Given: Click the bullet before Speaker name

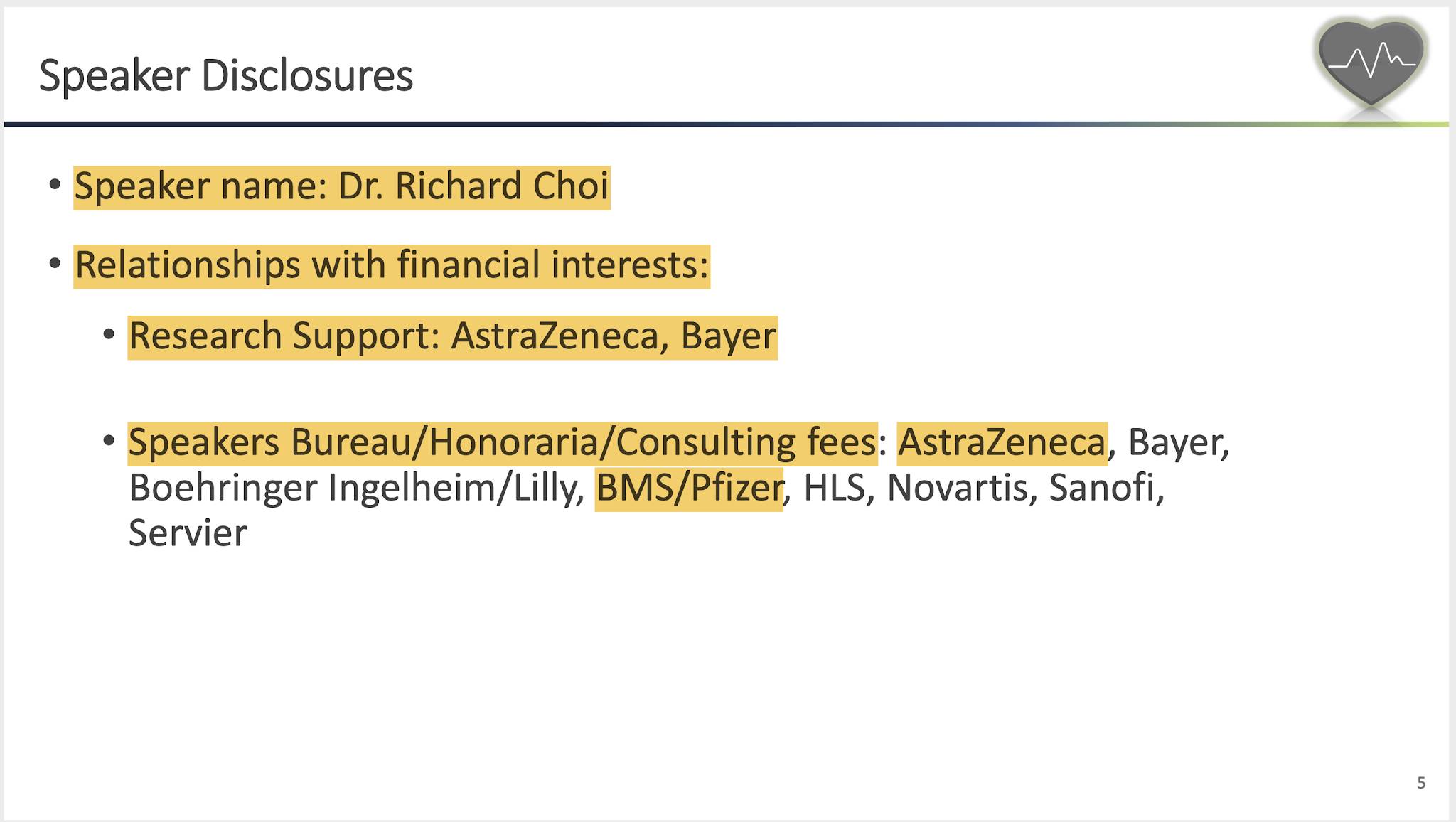Looking at the screenshot, I should [x=55, y=185].
